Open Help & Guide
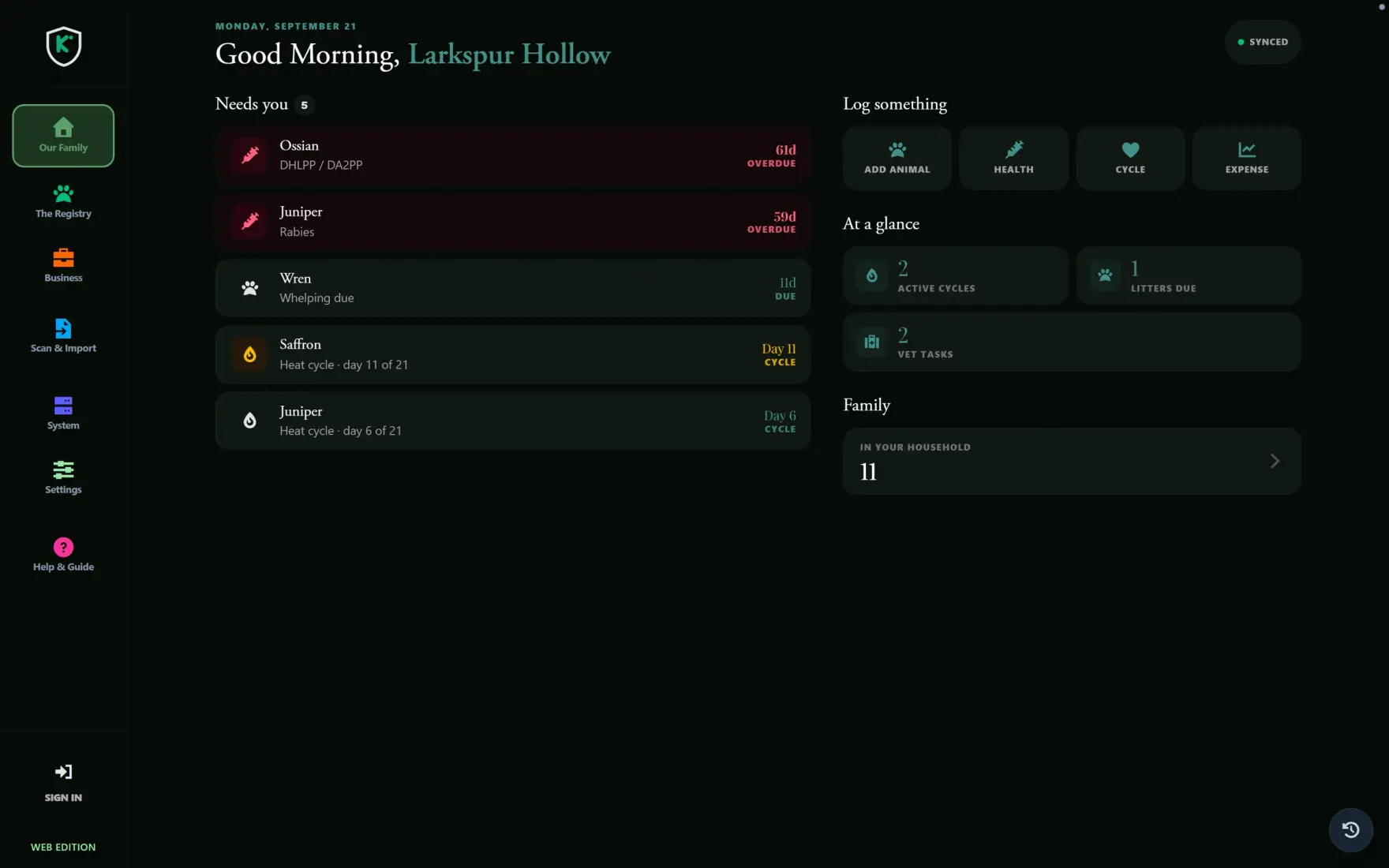 [x=63, y=555]
